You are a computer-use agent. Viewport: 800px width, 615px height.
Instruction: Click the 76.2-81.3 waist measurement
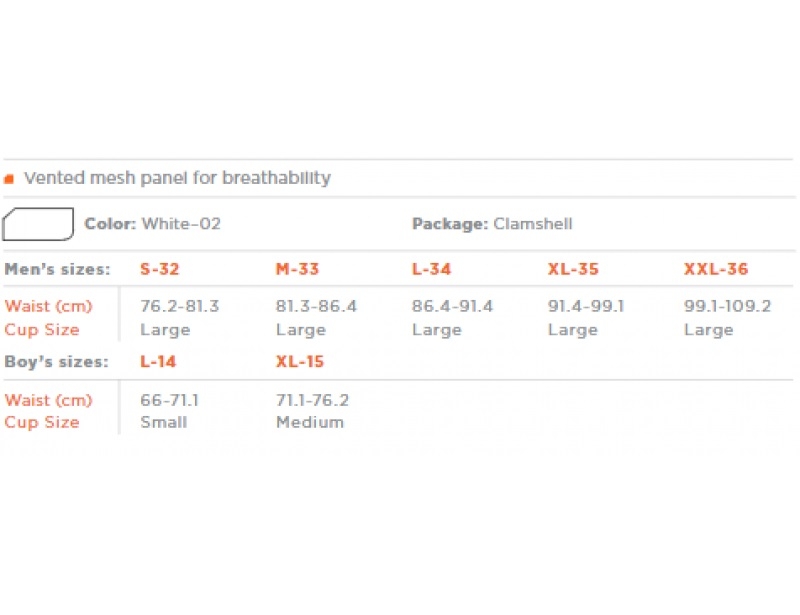click(180, 306)
